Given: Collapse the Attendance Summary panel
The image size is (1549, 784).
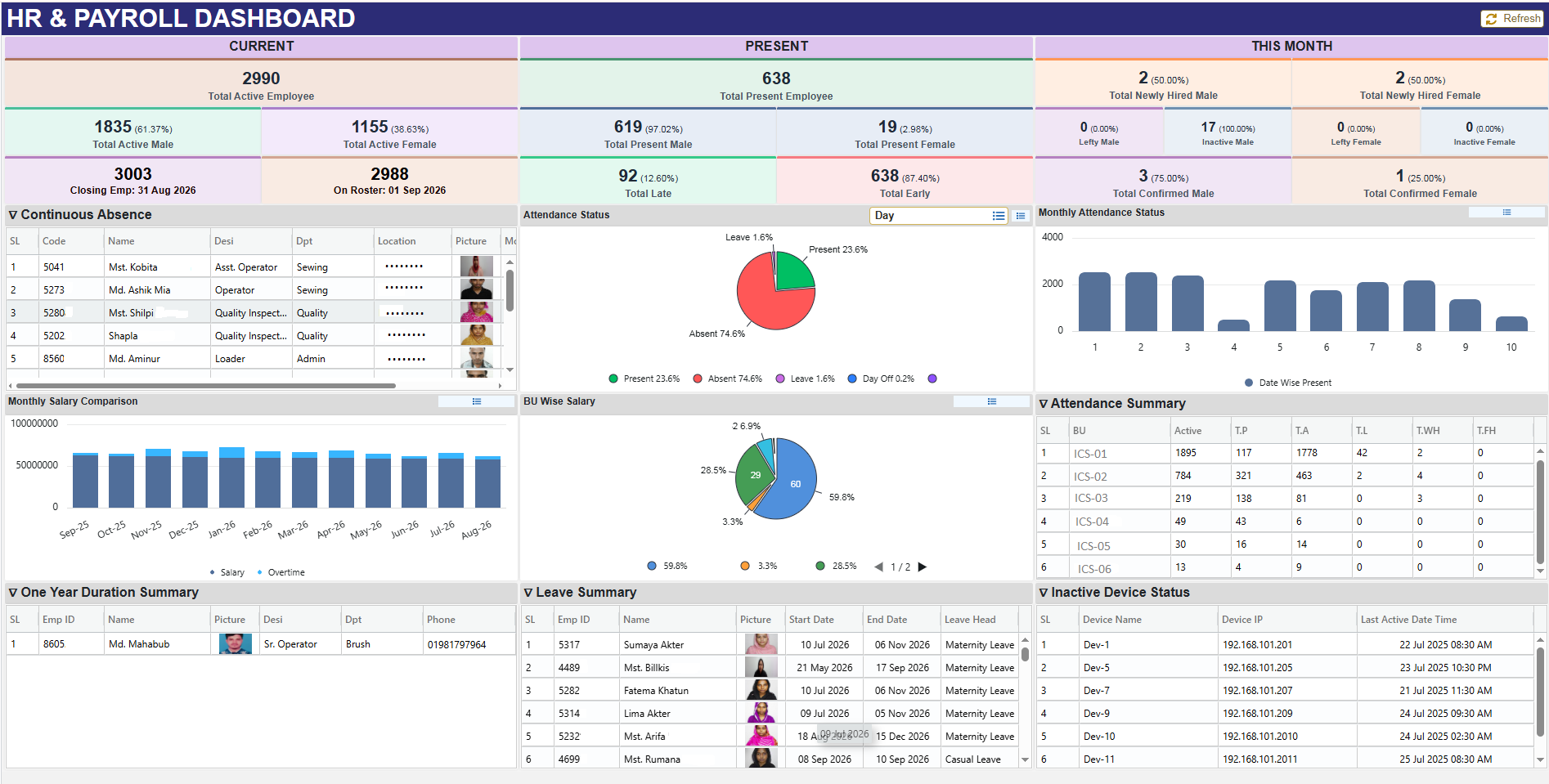Looking at the screenshot, I should (x=1044, y=404).
